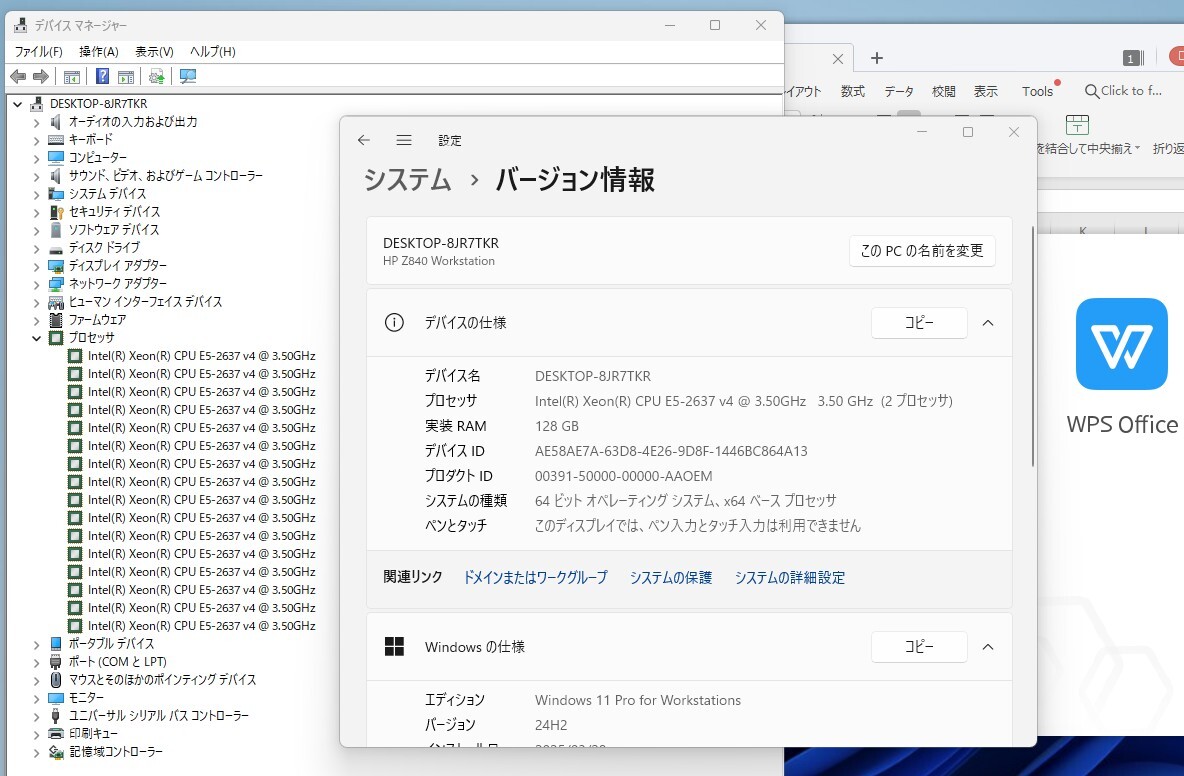Select the サウンド、ビデオ、およびゲーム コントローラー speaker icon
Image resolution: width=1184 pixels, height=776 pixels.
tap(56, 176)
